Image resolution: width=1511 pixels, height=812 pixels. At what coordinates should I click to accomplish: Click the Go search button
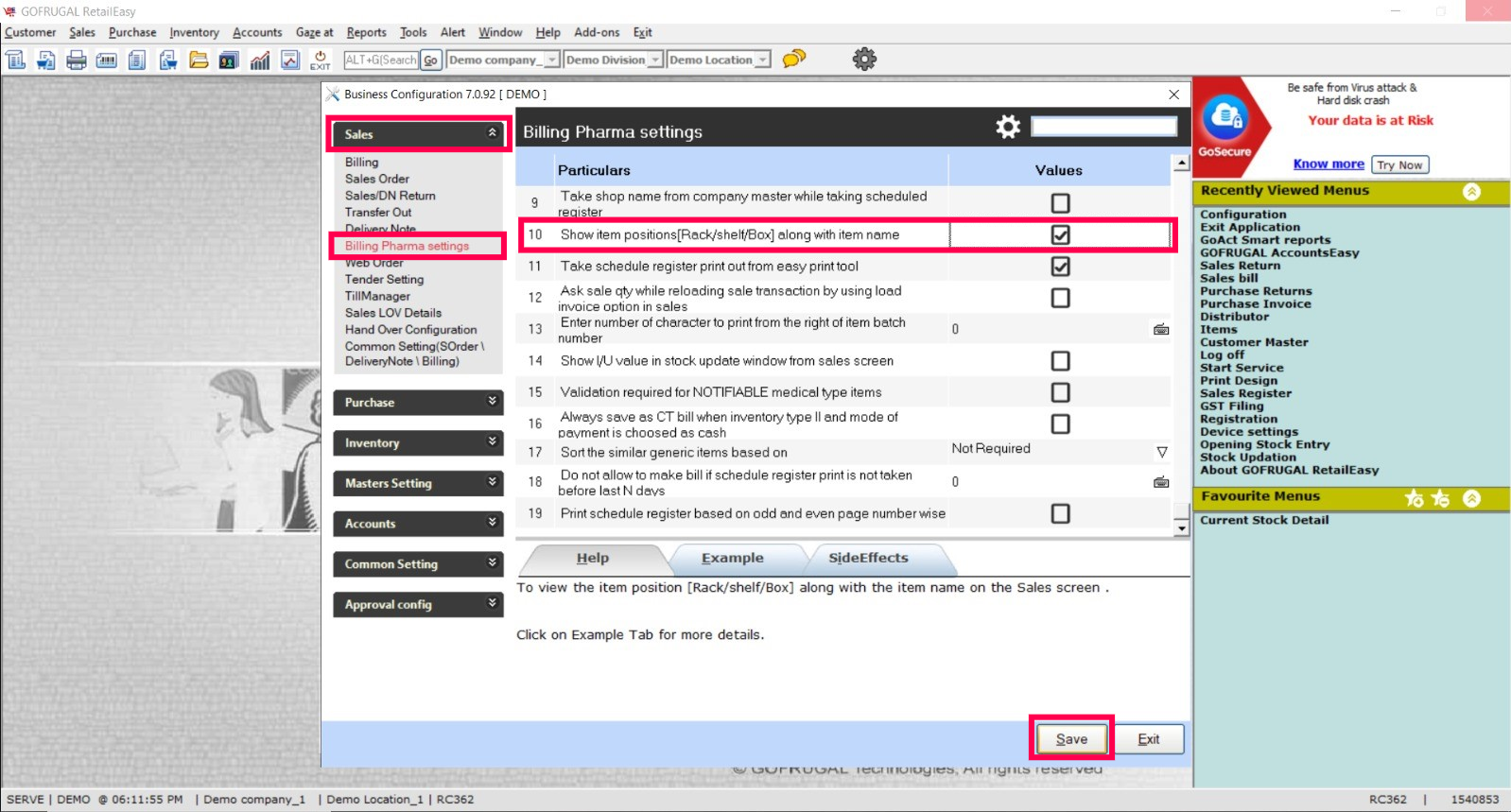pos(430,60)
